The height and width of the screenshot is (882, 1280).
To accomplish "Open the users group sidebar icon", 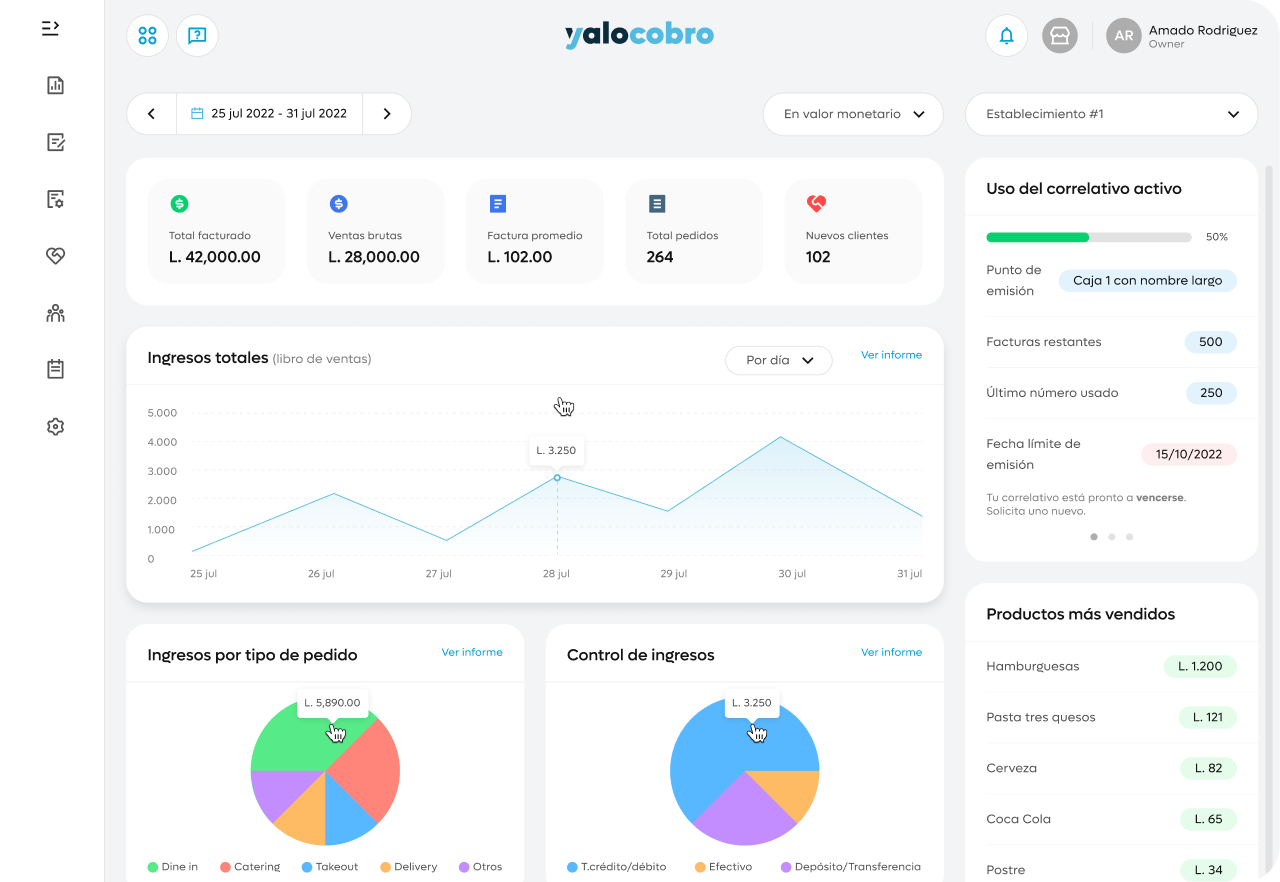I will (x=55, y=313).
